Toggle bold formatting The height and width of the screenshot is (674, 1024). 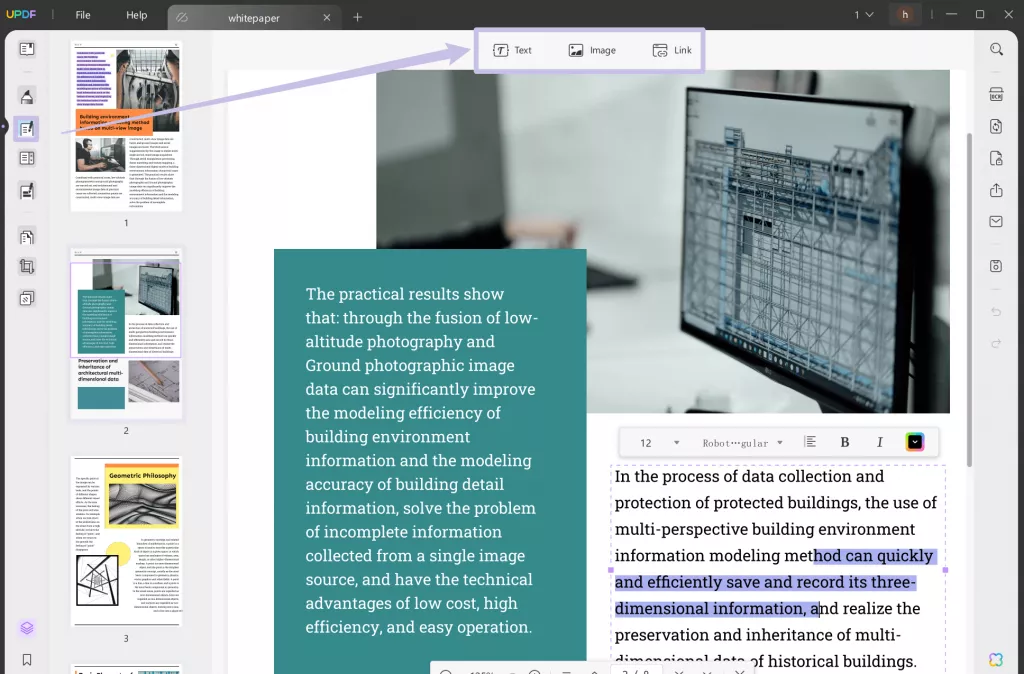[x=844, y=442]
